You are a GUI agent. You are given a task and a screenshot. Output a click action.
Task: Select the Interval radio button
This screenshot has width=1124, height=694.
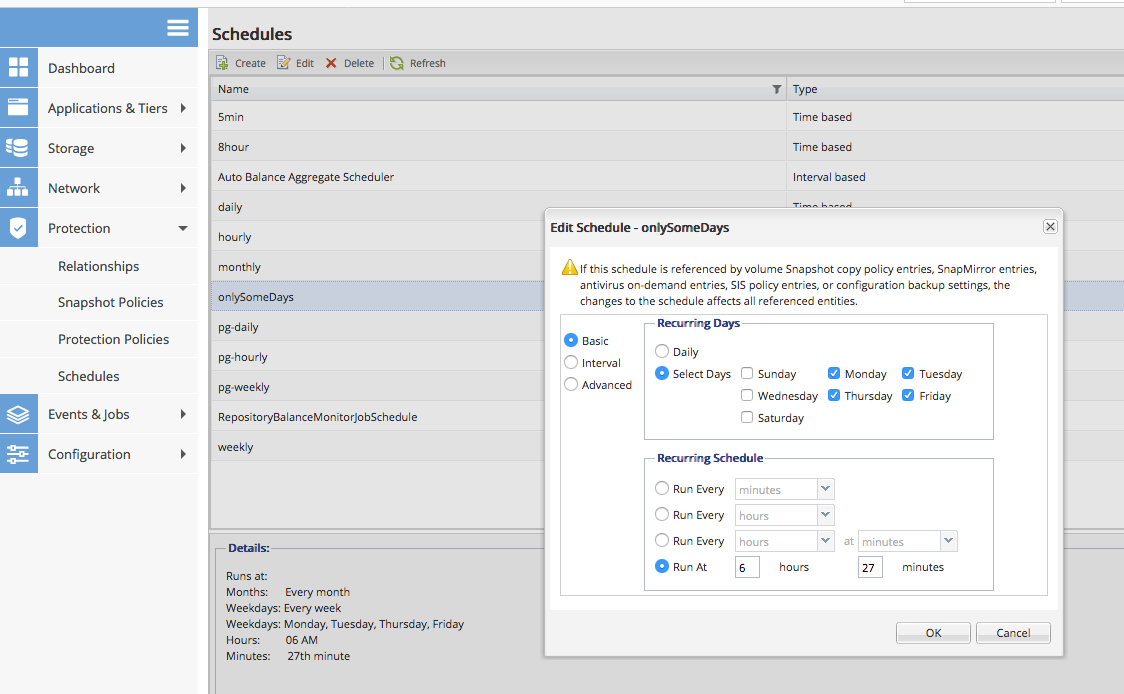pyautogui.click(x=571, y=363)
